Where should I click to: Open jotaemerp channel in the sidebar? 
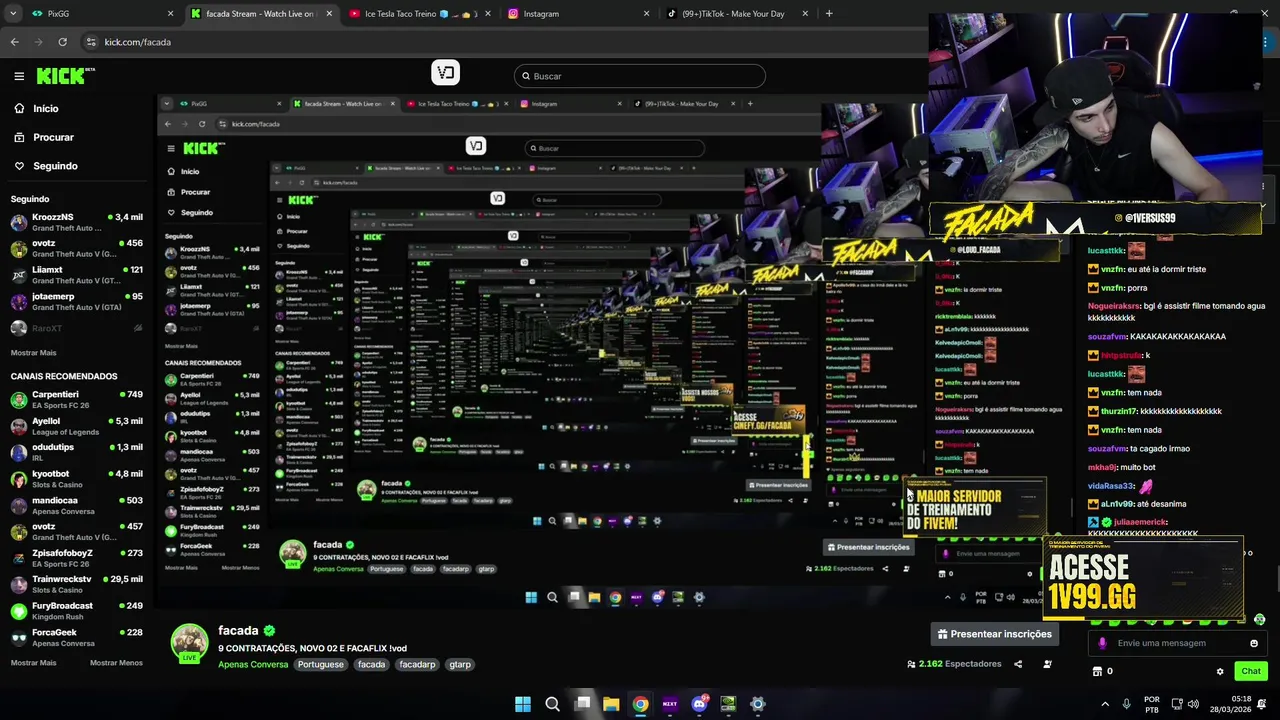pyautogui.click(x=76, y=301)
